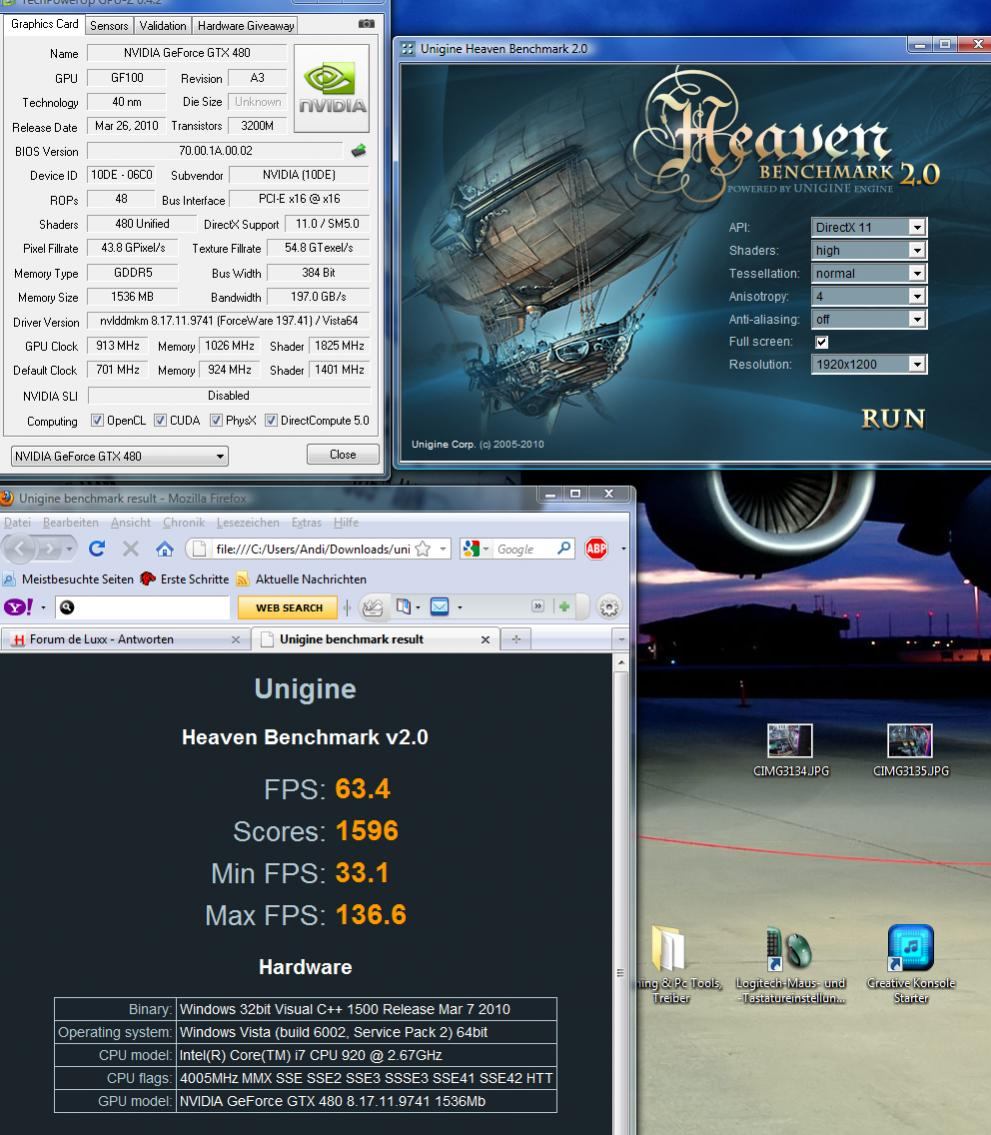
Task: Bookmark this page with star icon
Action: pyautogui.click(x=423, y=549)
